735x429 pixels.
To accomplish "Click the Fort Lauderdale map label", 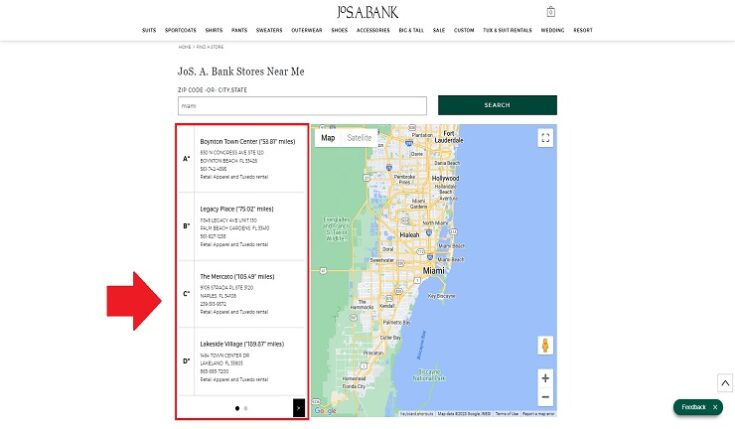I will coord(449,137).
